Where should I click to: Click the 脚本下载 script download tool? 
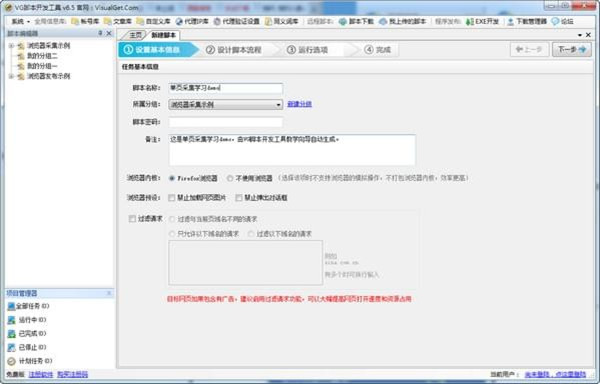click(x=356, y=21)
